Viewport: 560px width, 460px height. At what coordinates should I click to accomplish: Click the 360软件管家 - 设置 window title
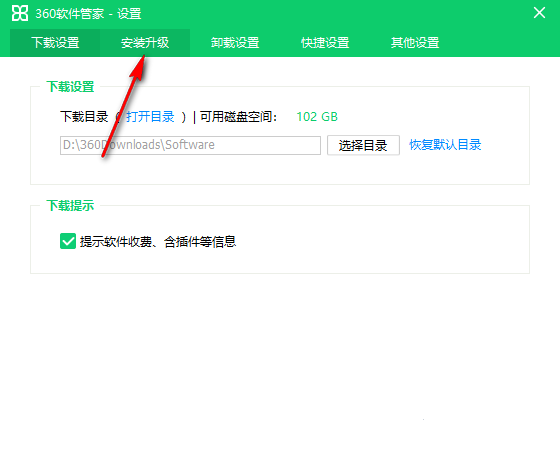click(89, 14)
